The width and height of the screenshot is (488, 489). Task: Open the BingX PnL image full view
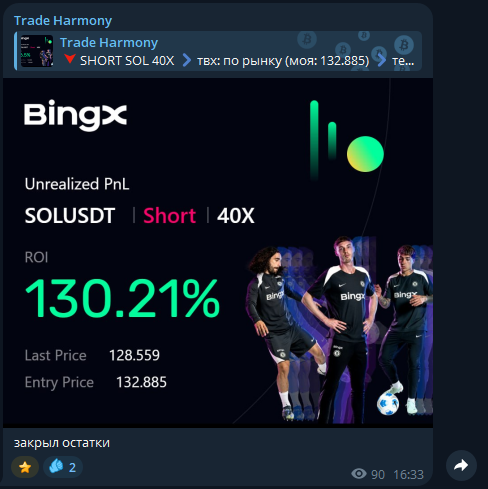(218, 253)
